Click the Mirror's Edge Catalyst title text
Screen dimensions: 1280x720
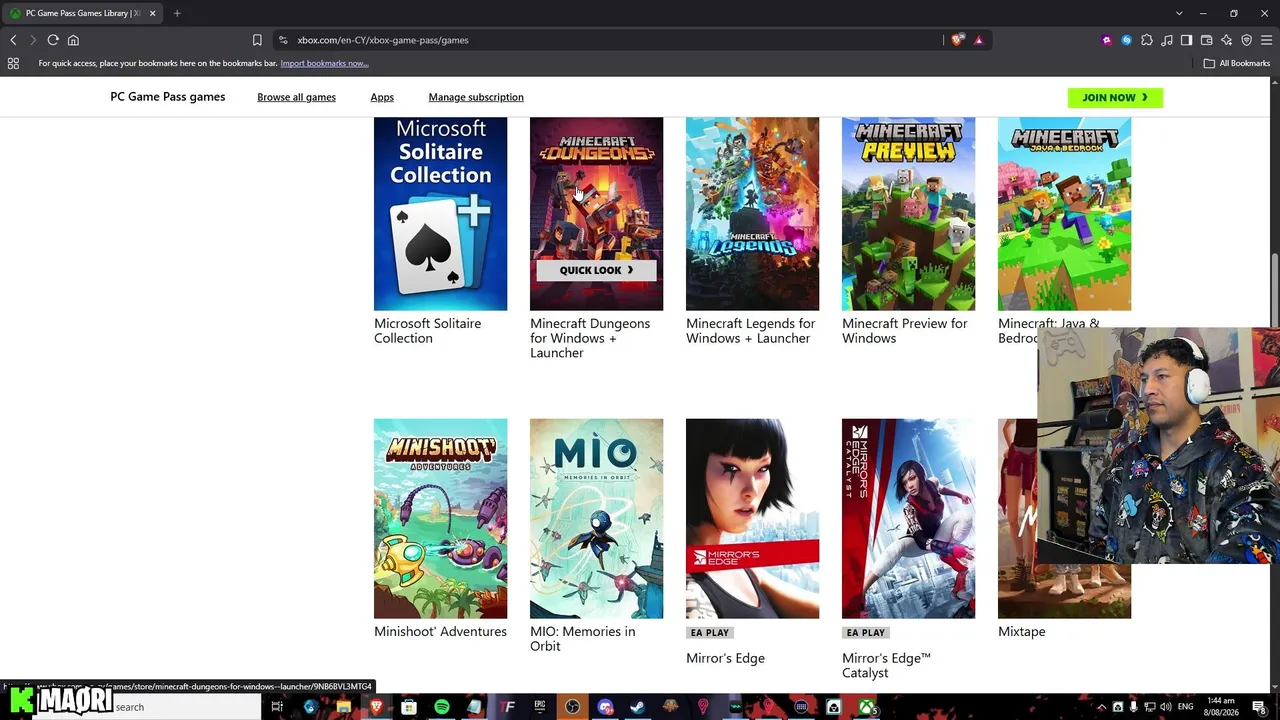tap(886, 665)
